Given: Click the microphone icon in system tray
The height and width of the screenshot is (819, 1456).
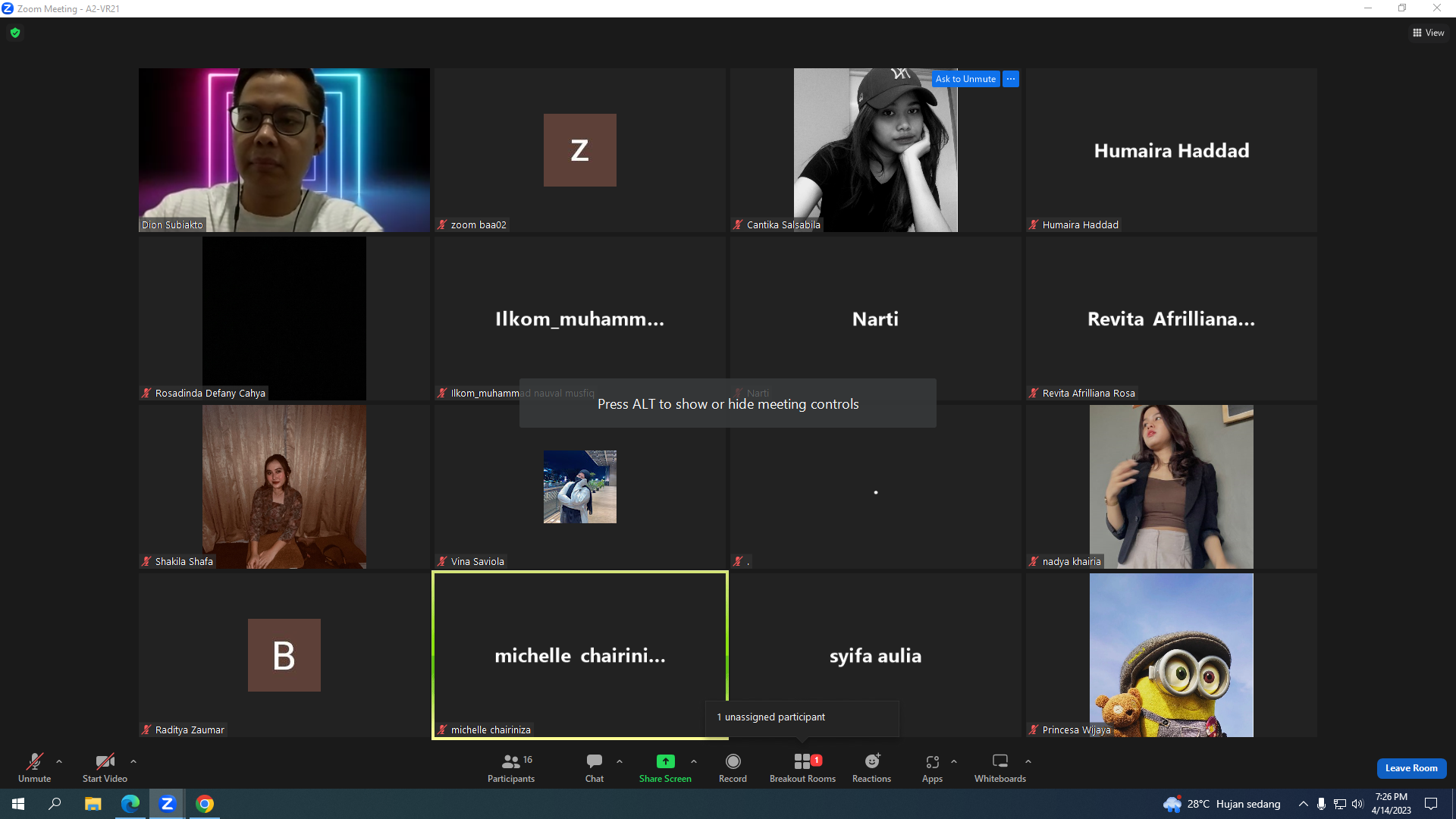Looking at the screenshot, I should coord(1322,804).
